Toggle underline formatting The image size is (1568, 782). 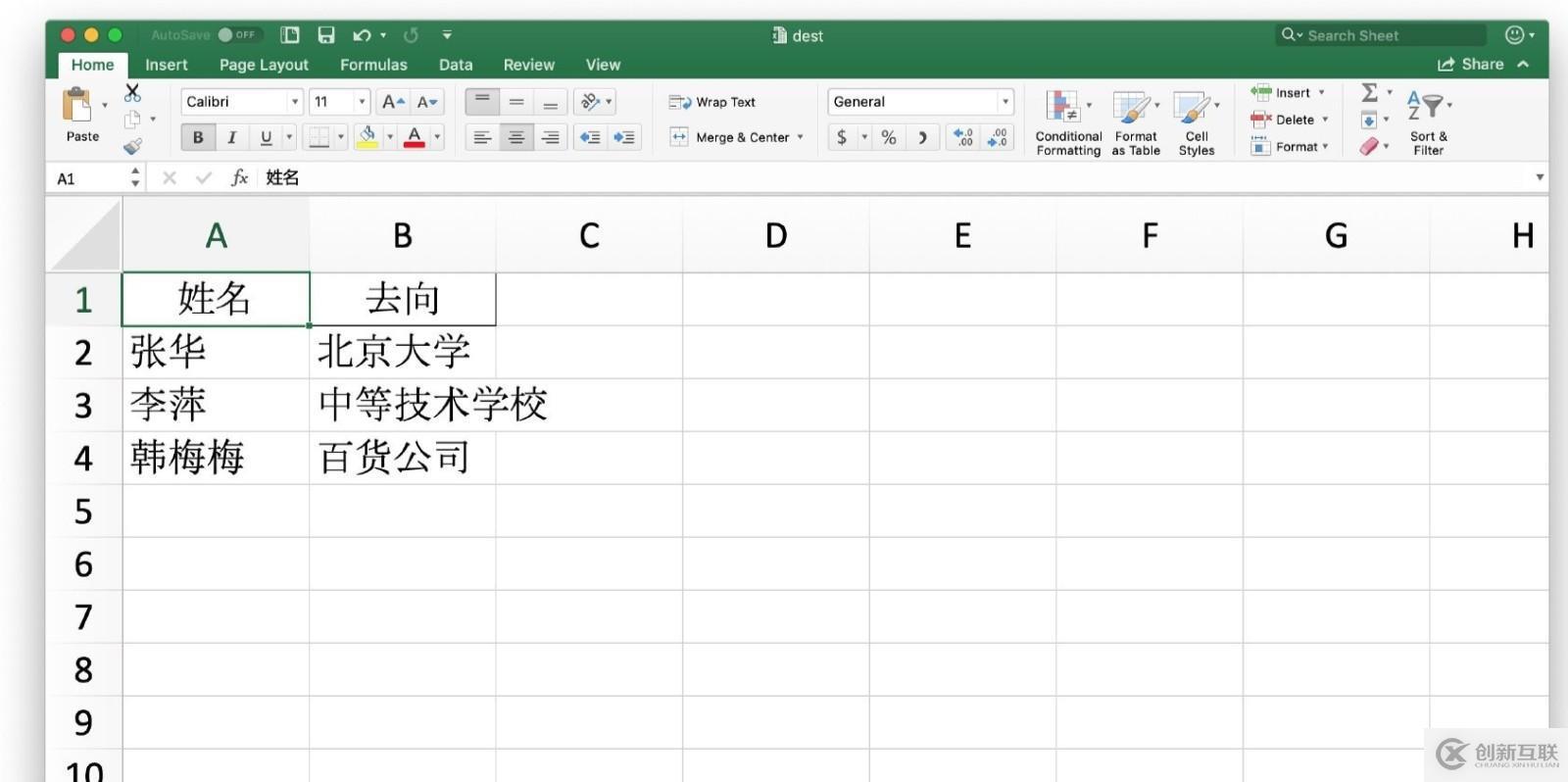tap(266, 137)
